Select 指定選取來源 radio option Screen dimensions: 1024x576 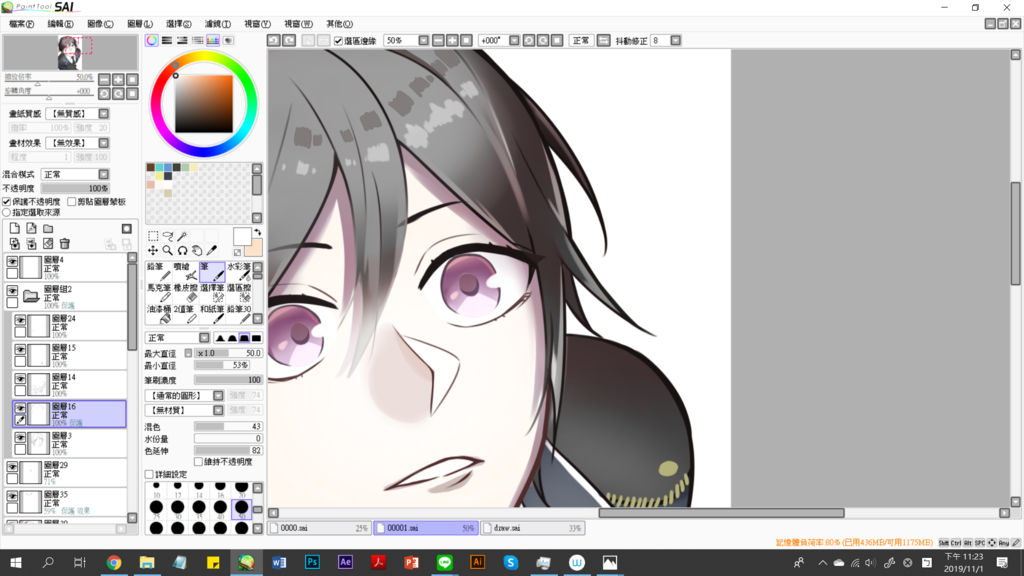coord(7,212)
